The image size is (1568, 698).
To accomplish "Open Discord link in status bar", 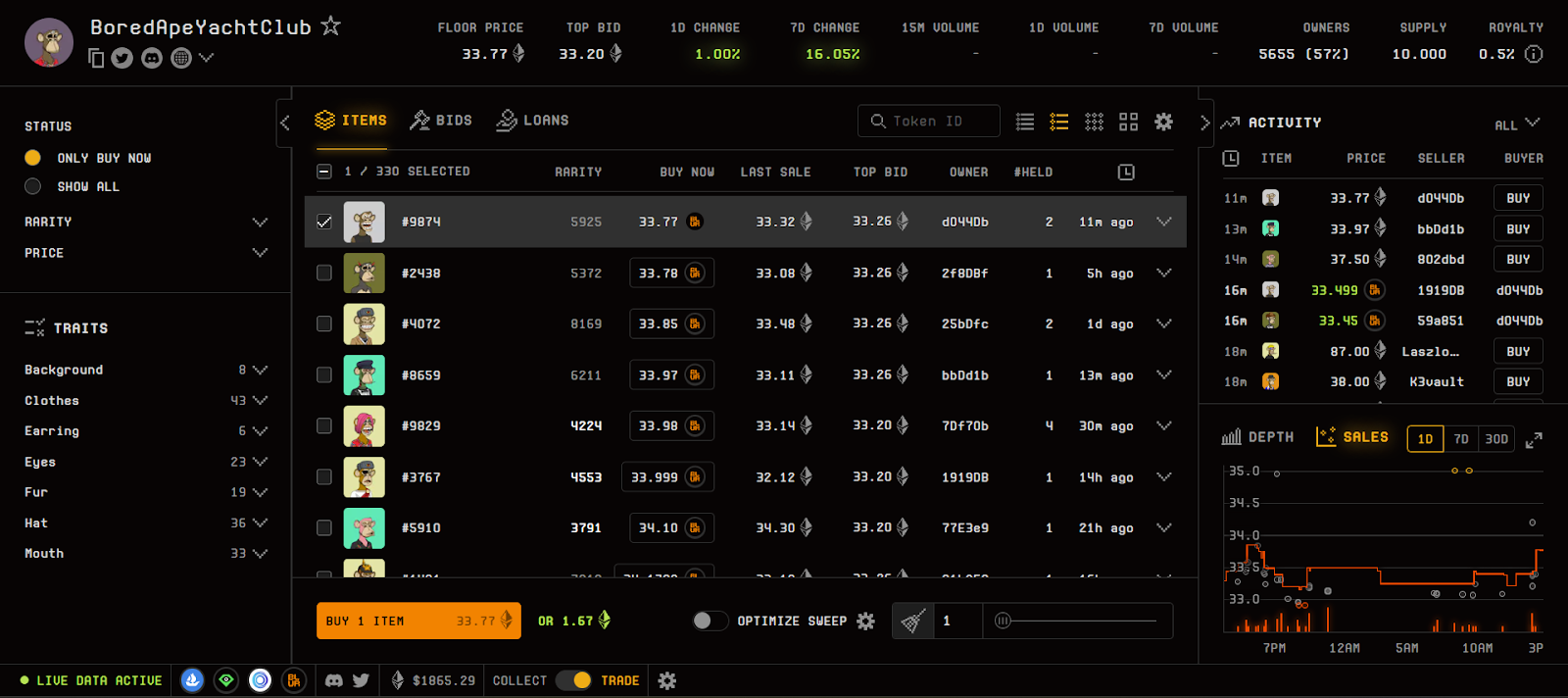I will (x=334, y=680).
